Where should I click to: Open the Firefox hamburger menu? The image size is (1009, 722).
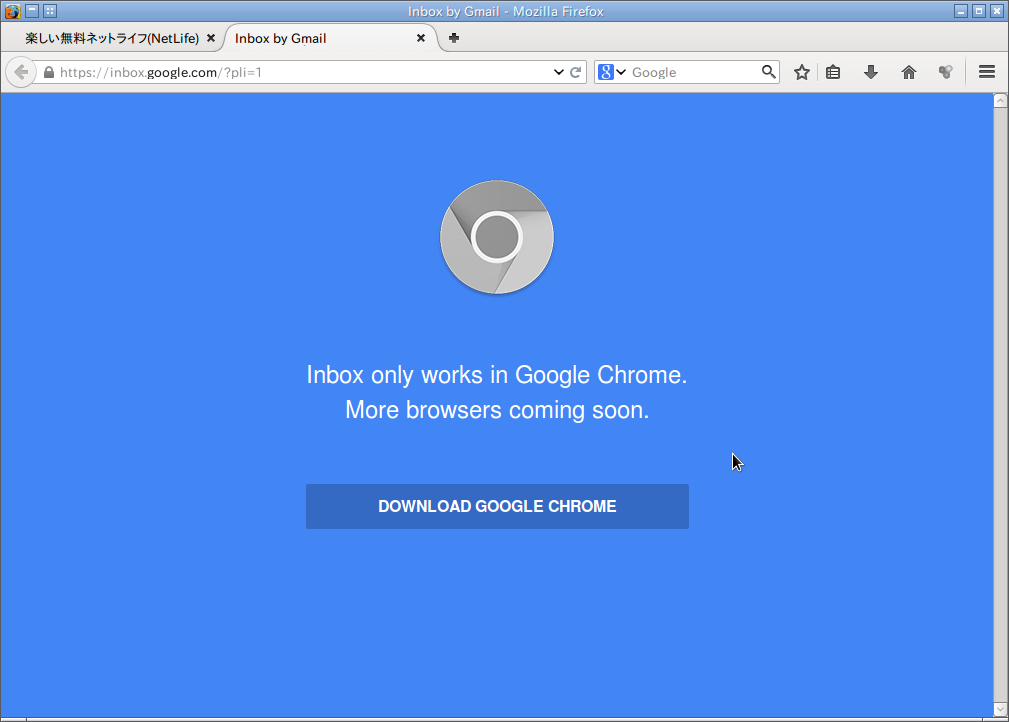click(986, 72)
